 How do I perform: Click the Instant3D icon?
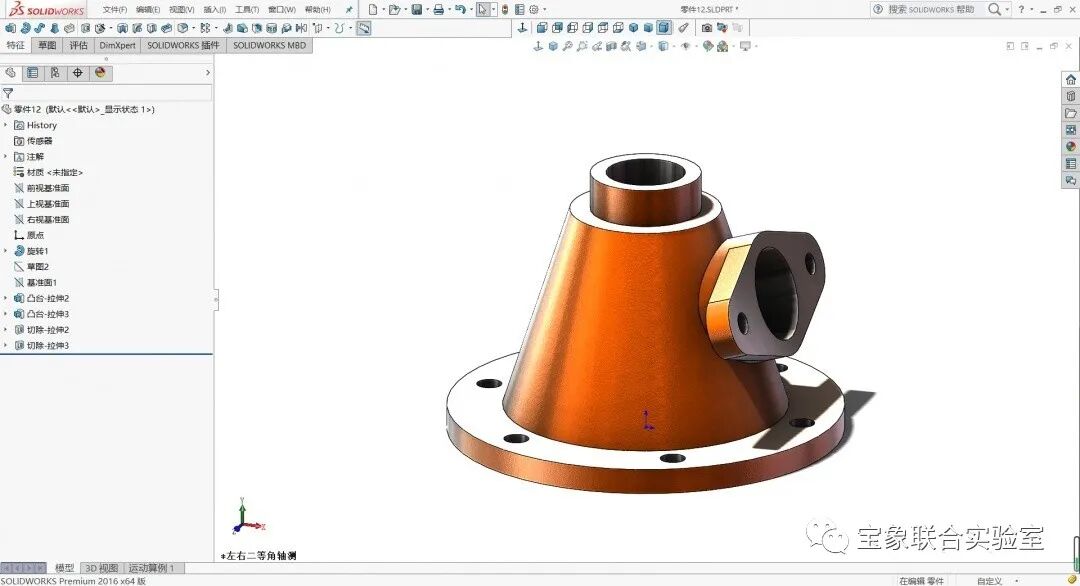pos(364,28)
